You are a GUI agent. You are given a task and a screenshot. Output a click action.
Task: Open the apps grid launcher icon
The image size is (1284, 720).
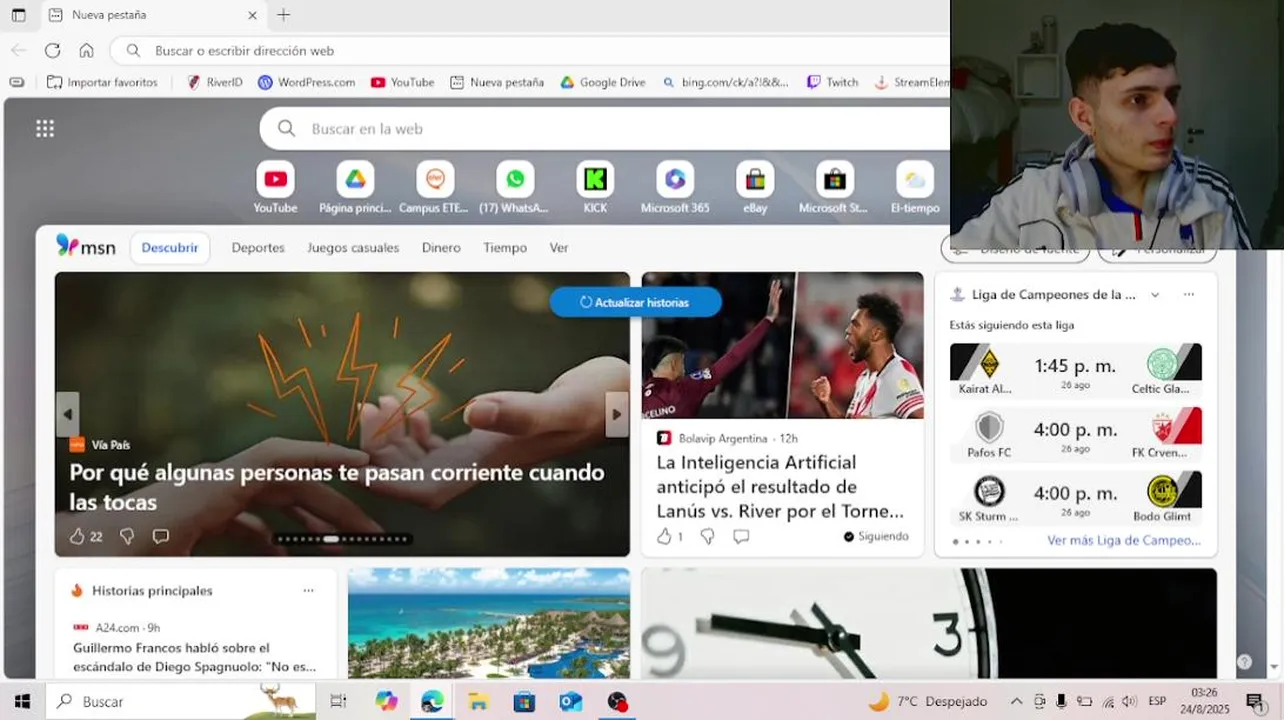[45, 128]
